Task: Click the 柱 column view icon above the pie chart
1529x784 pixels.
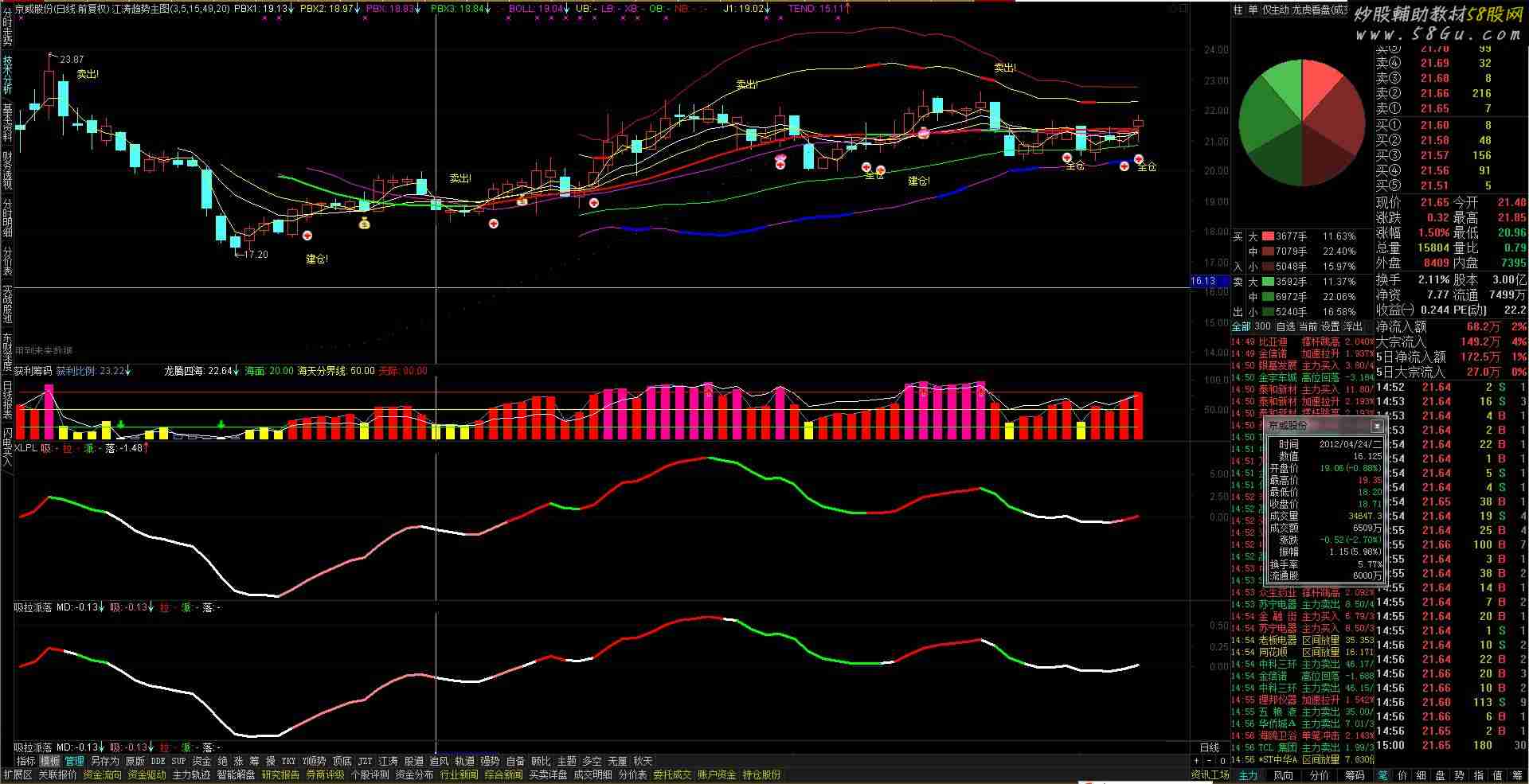Action: tap(1238, 10)
